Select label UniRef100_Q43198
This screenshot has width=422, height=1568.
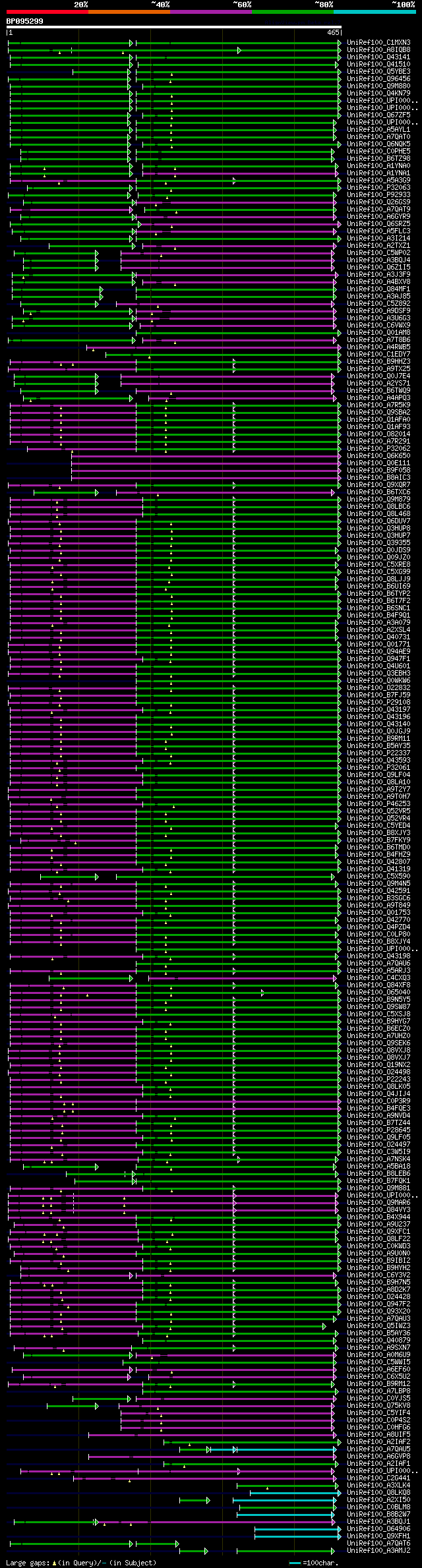[x=378, y=956]
